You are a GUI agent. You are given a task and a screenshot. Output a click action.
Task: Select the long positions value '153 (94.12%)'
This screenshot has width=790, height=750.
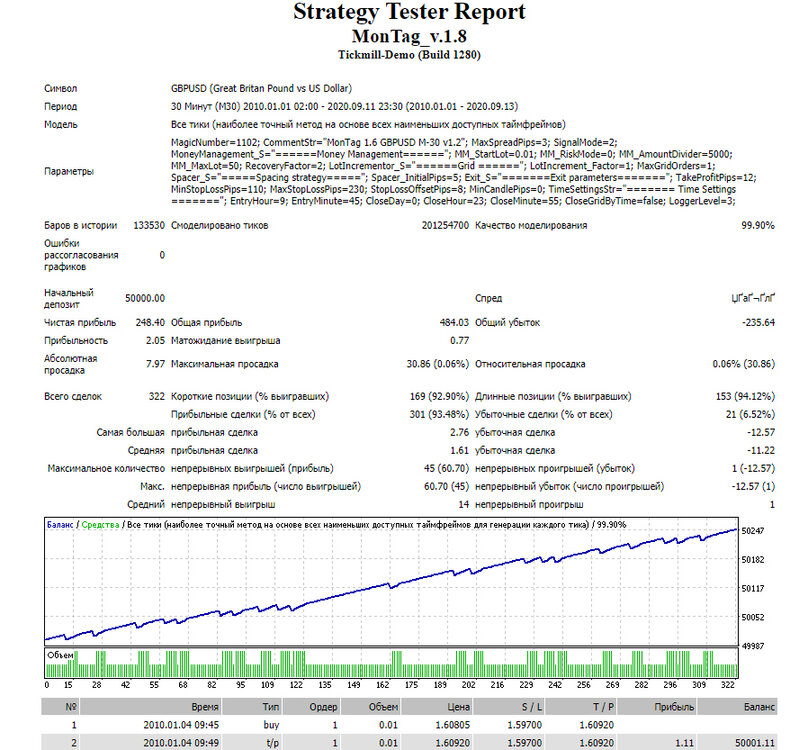pos(745,397)
